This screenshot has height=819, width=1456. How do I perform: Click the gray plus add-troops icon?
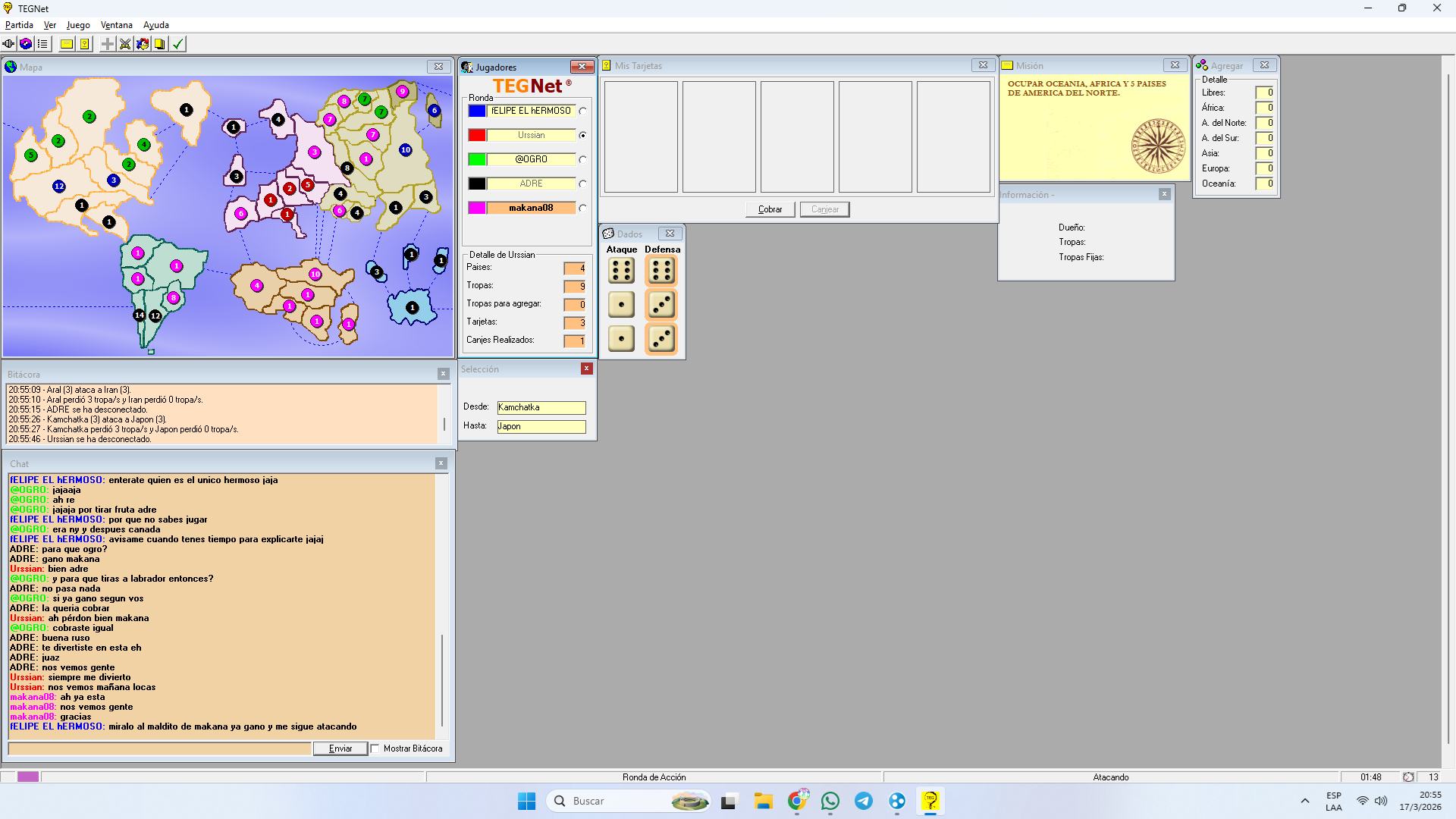[108, 44]
